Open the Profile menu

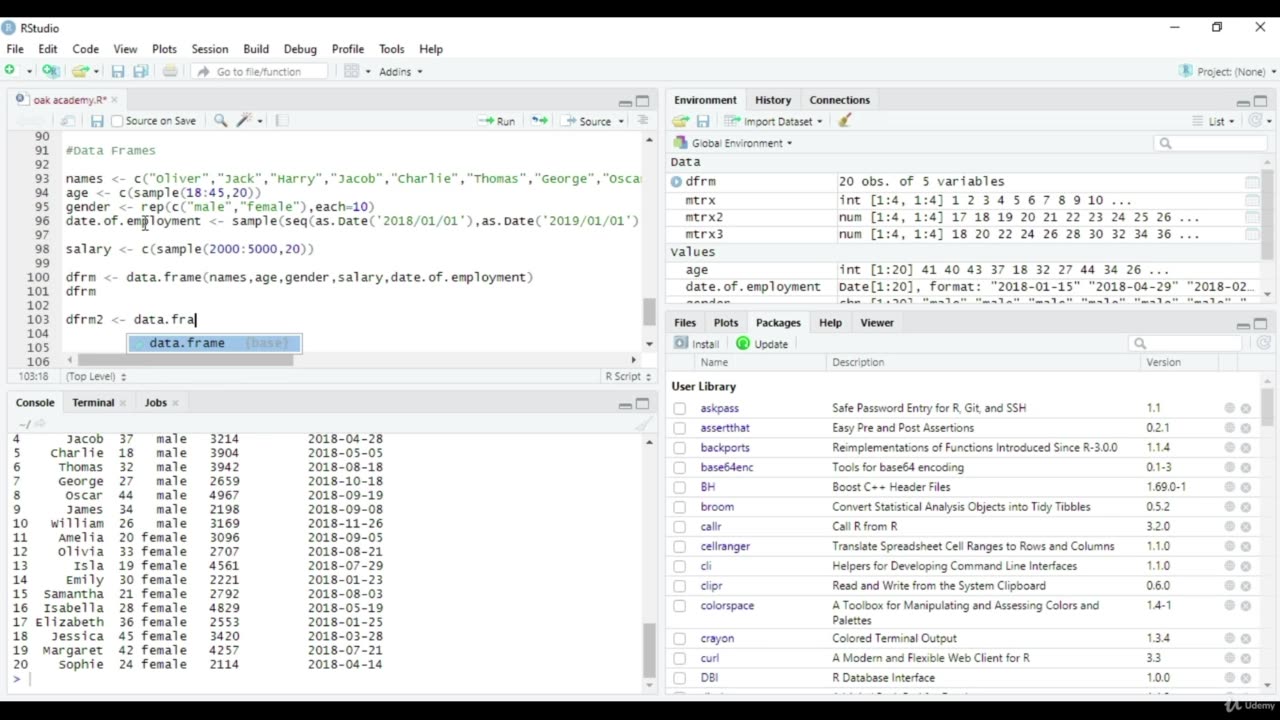[348, 48]
